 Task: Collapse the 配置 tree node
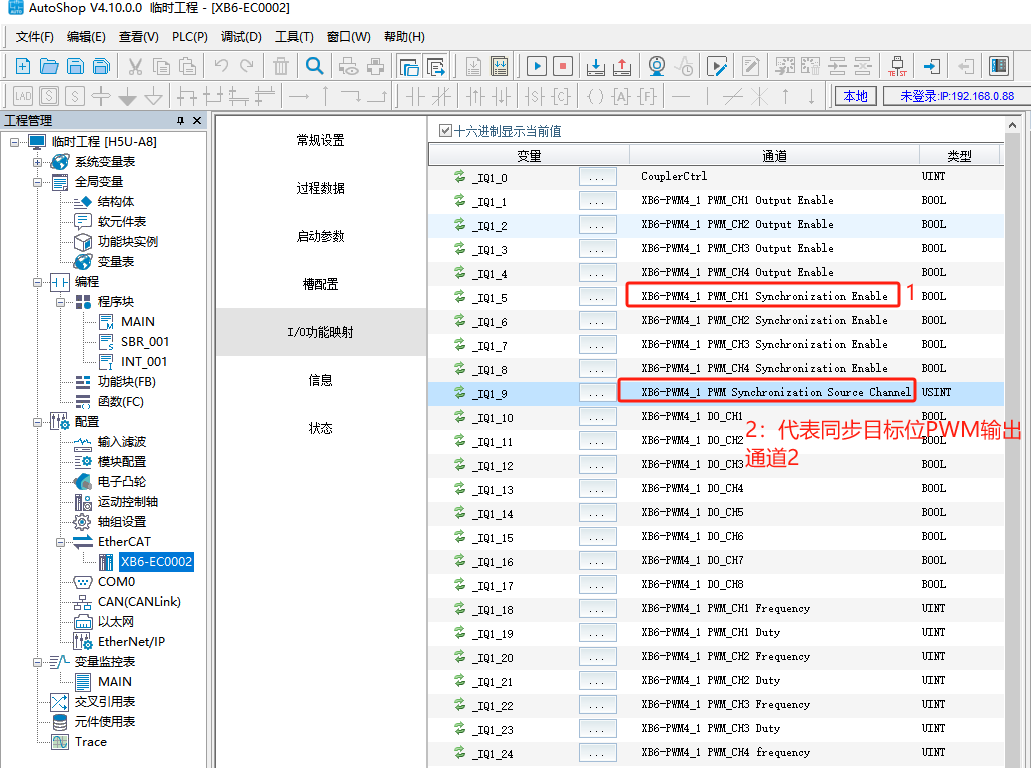37,421
